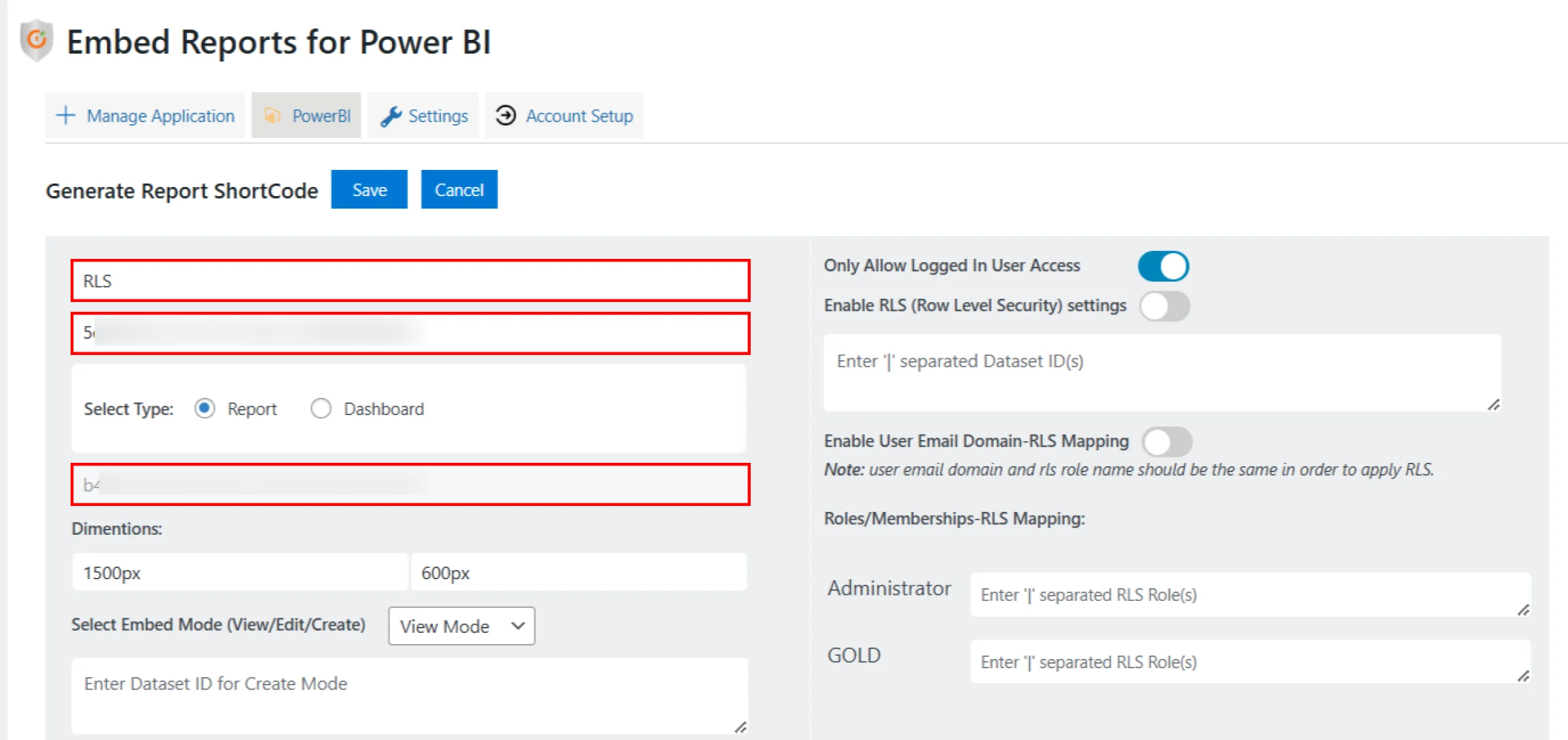1568x740 pixels.
Task: Click the circled arrow Account Setup icon
Action: pyautogui.click(x=506, y=115)
